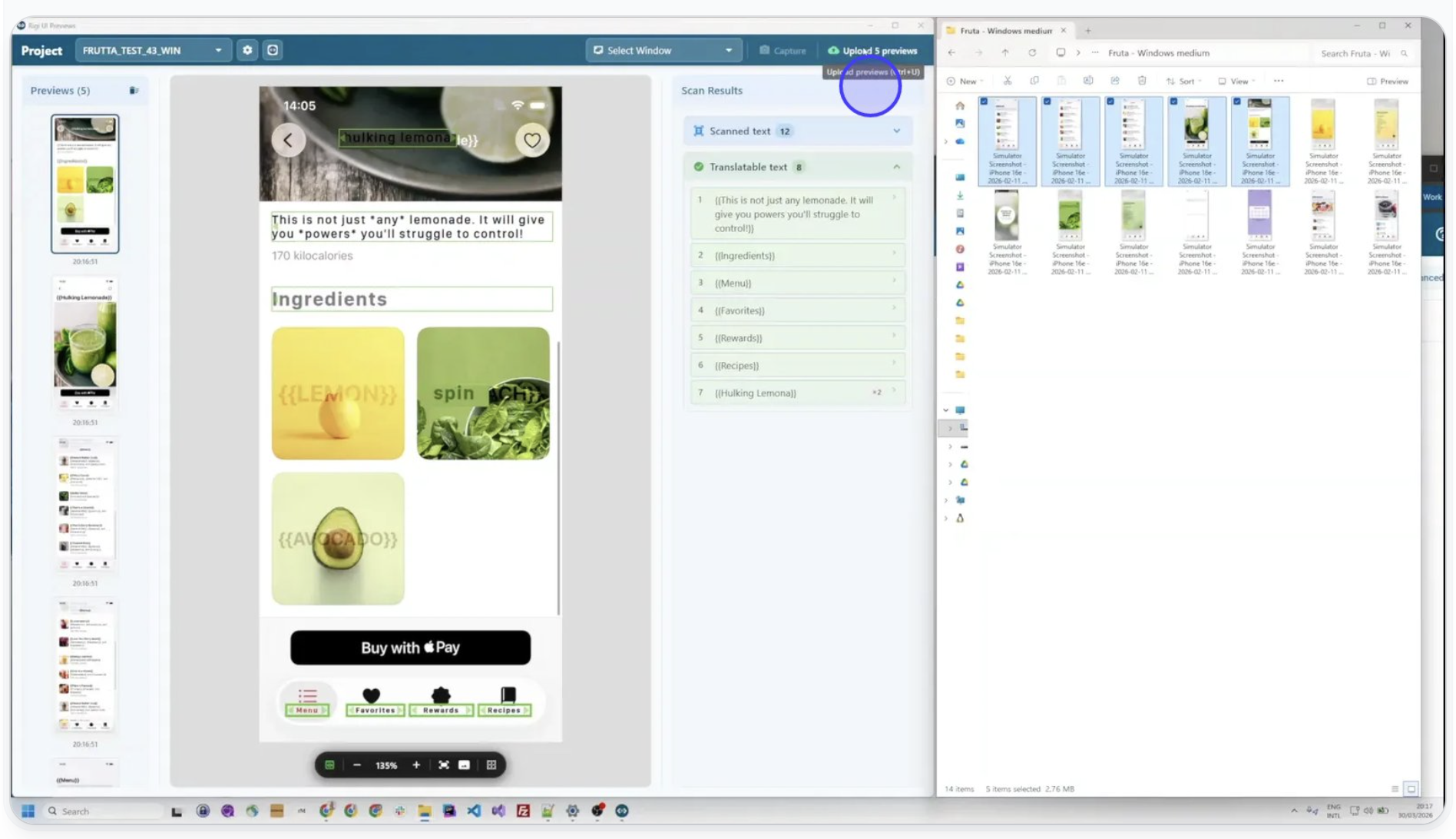
Task: Open FRUTTA_TEST_43_WIN project dropdown
Action: (152, 50)
